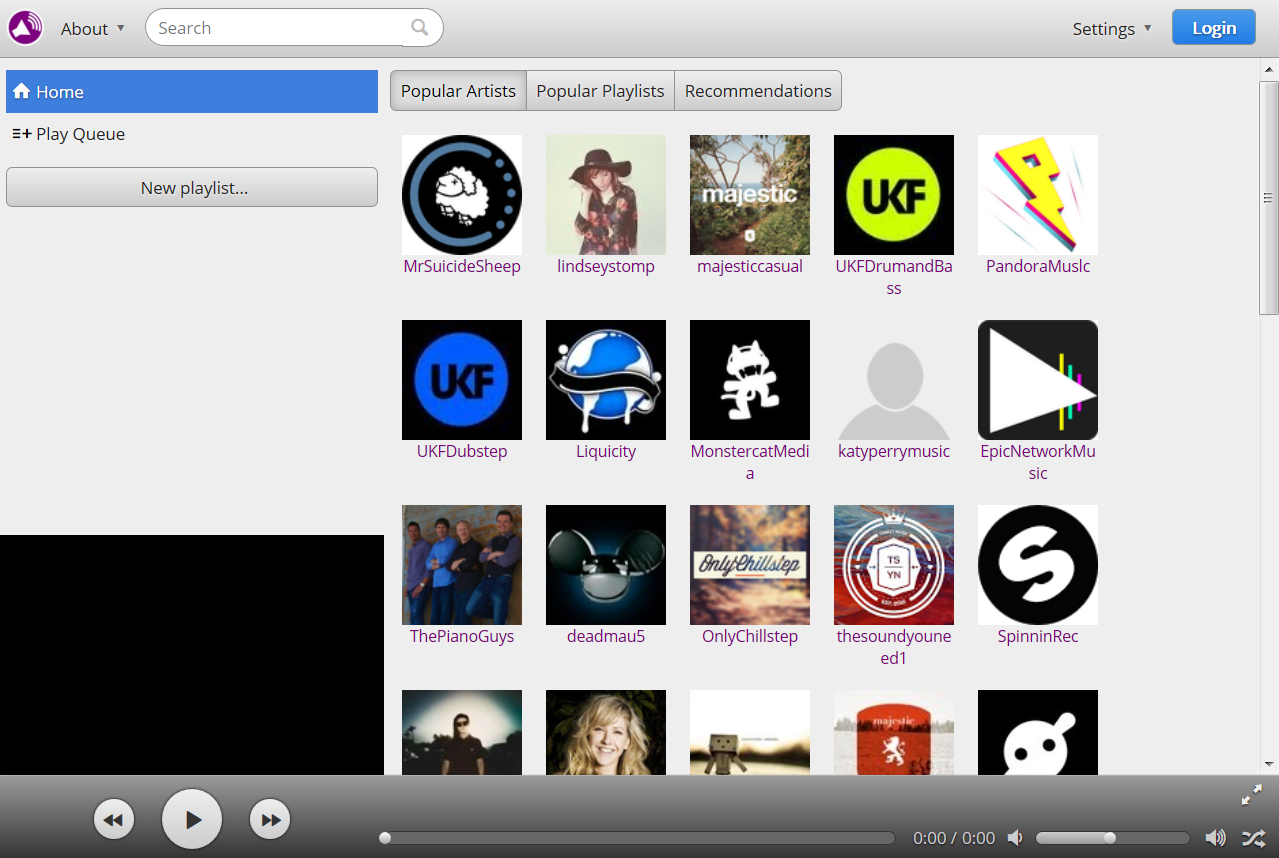Open the SpinninRec S logo thumbnail
Screen dimensions: 1279x858
[x=1038, y=565]
